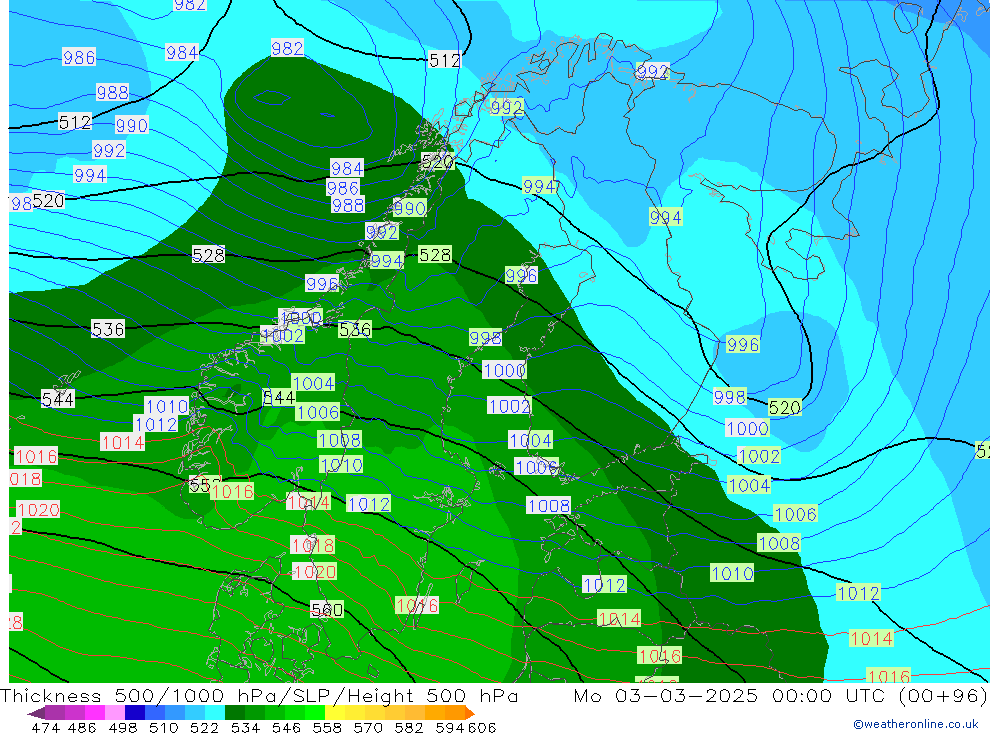
Task: Click the legend value 498
Action: point(122,727)
